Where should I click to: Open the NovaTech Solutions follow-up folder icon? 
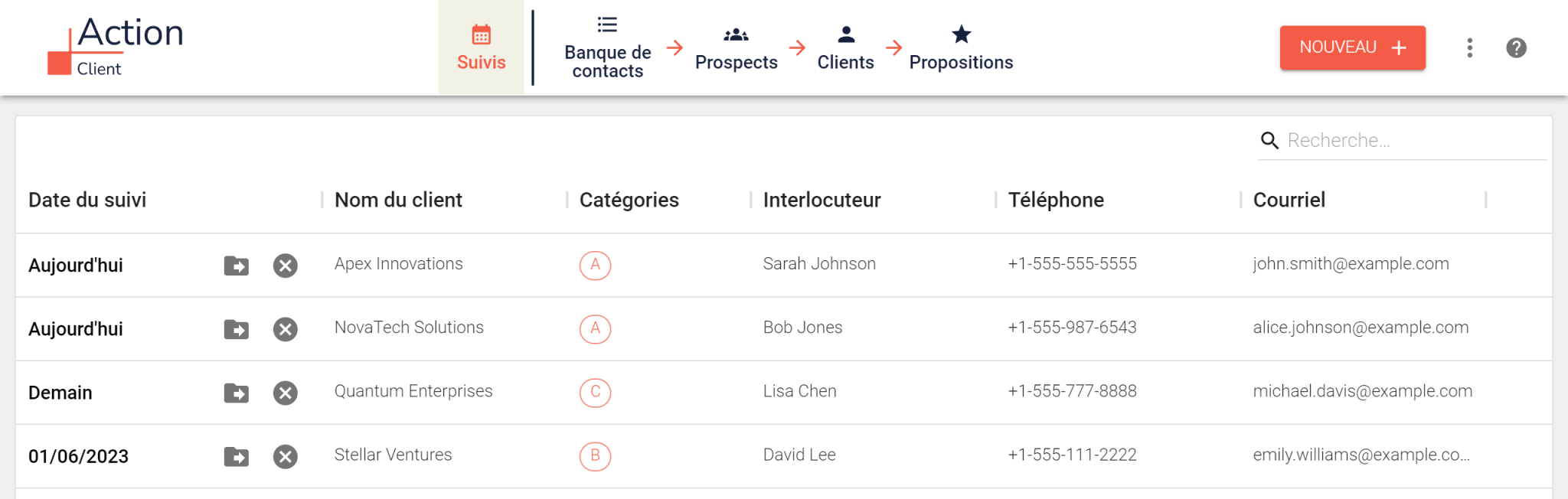pyautogui.click(x=236, y=329)
